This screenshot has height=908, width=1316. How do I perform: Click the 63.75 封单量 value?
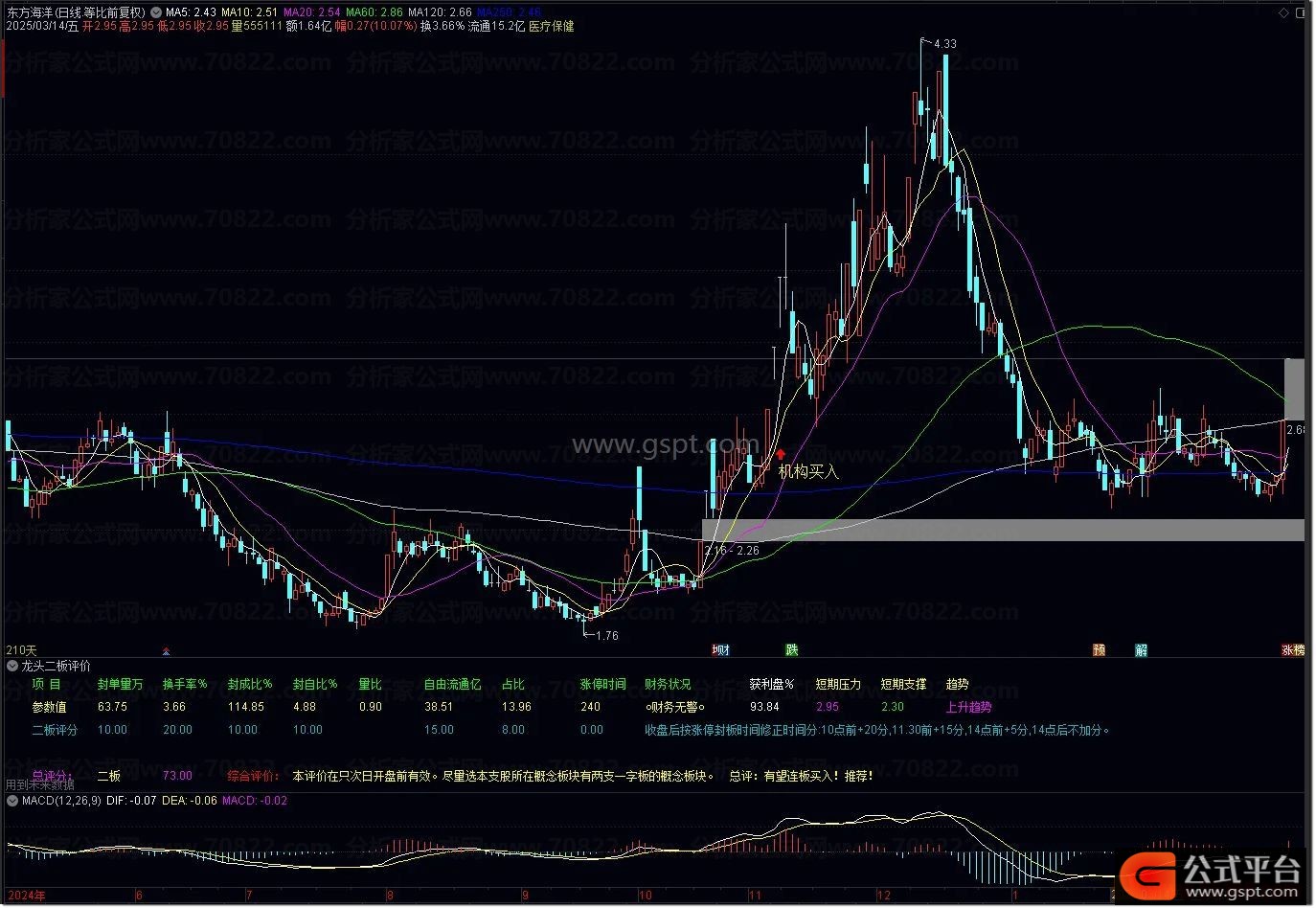[112, 707]
